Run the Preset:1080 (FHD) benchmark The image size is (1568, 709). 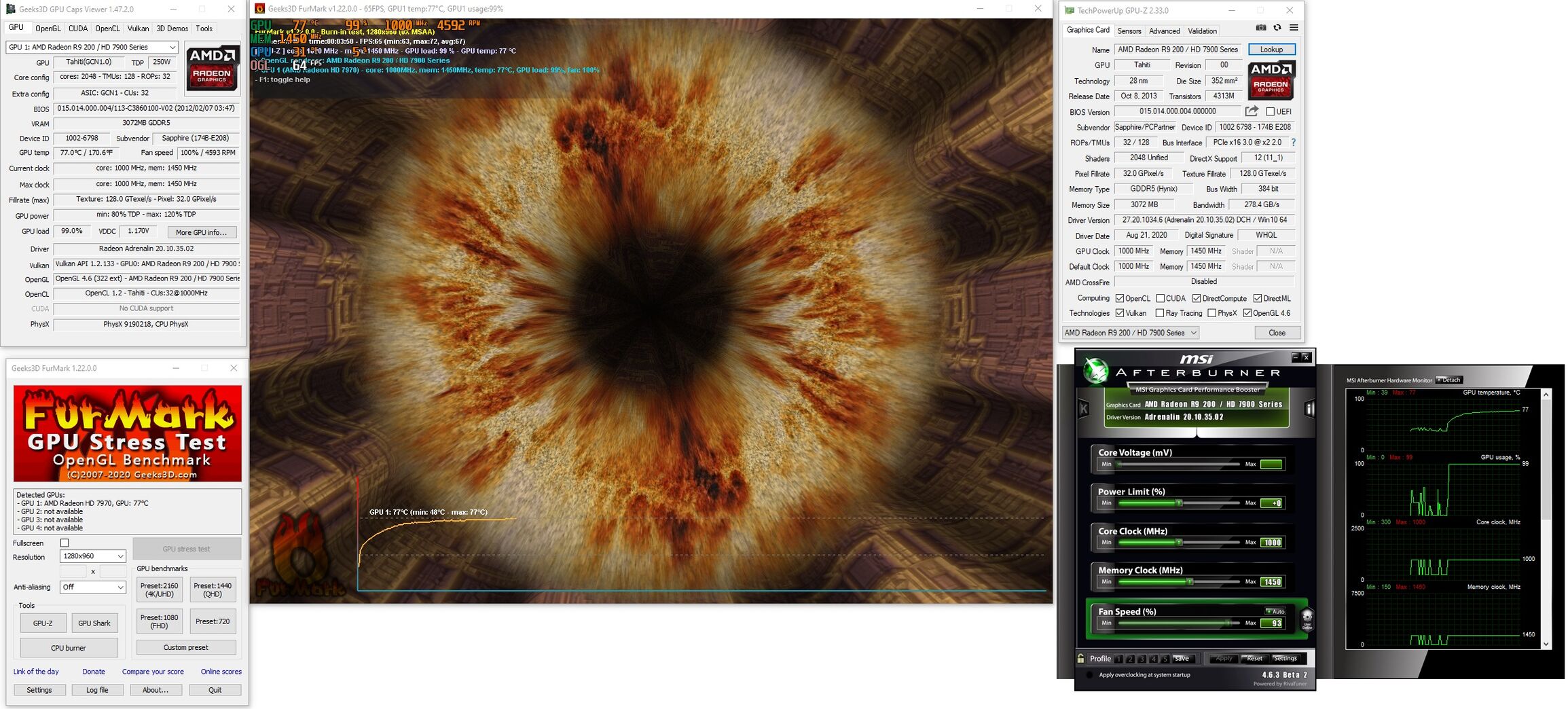(160, 621)
